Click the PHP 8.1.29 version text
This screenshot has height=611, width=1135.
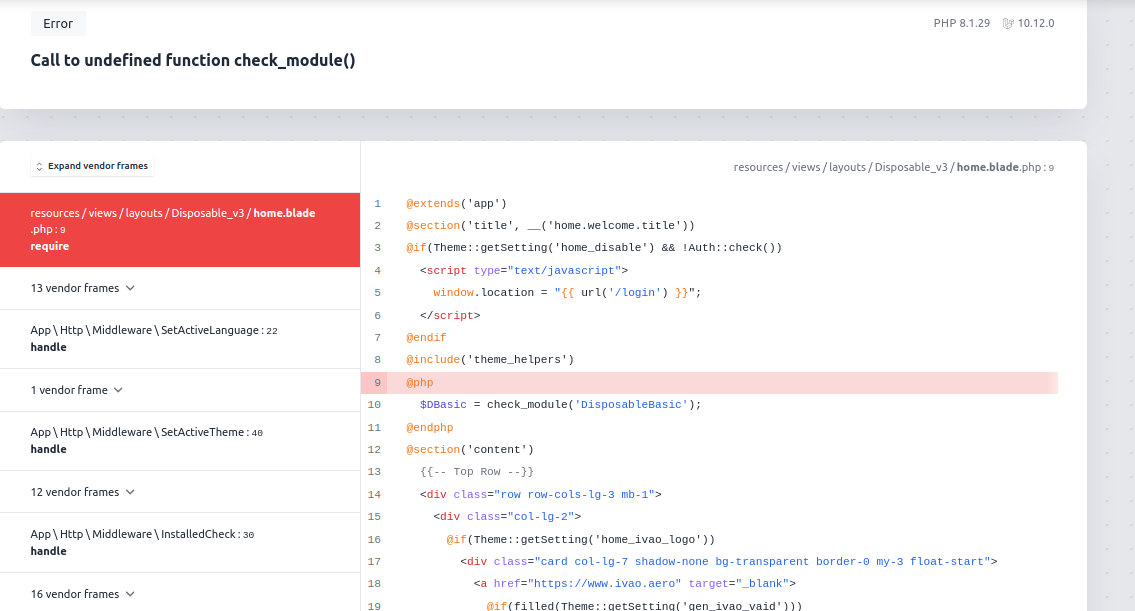click(x=961, y=23)
